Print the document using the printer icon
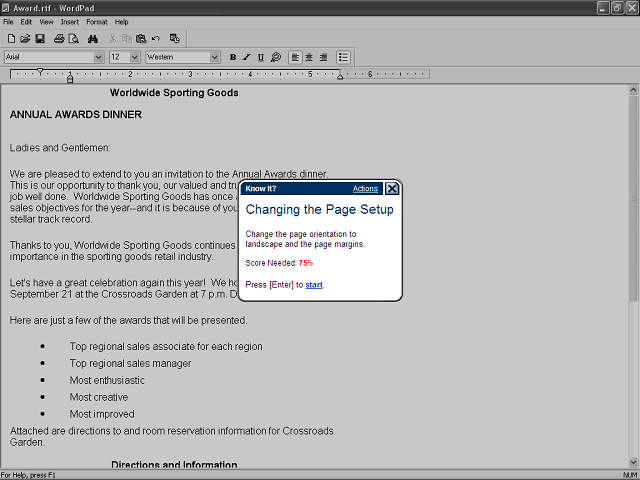This screenshot has width=640, height=480. [x=59, y=39]
